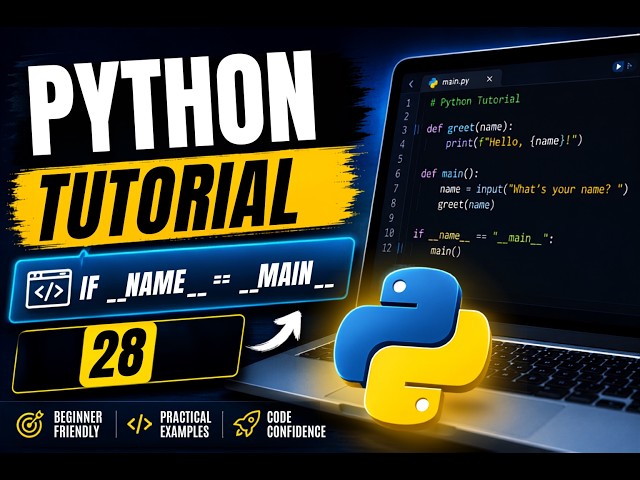640x480 pixels.
Task: Click the print(f"Hello, {name}!") line
Action: [x=514, y=142]
